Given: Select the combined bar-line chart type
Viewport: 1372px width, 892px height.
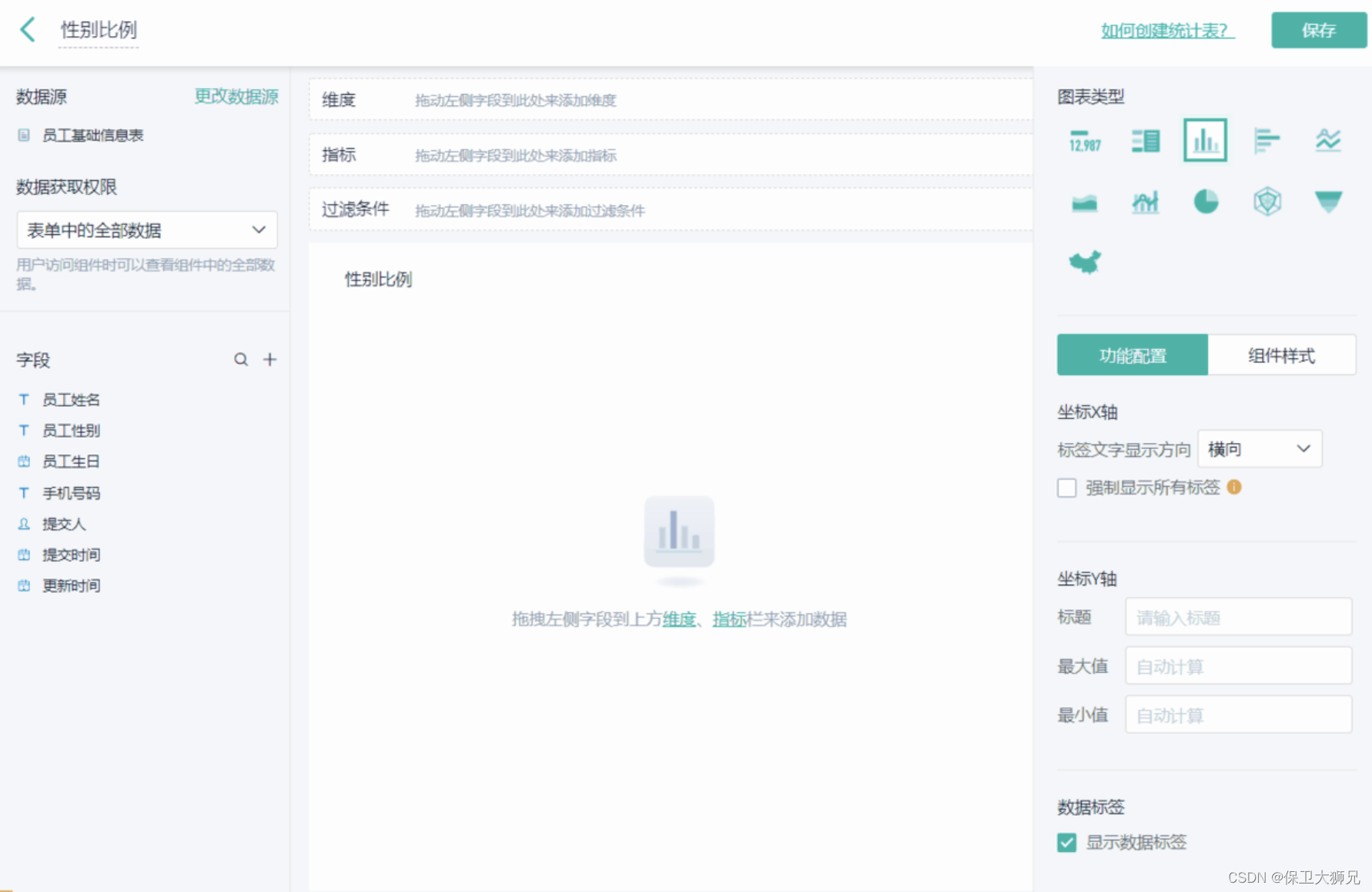Looking at the screenshot, I should coord(1146,203).
